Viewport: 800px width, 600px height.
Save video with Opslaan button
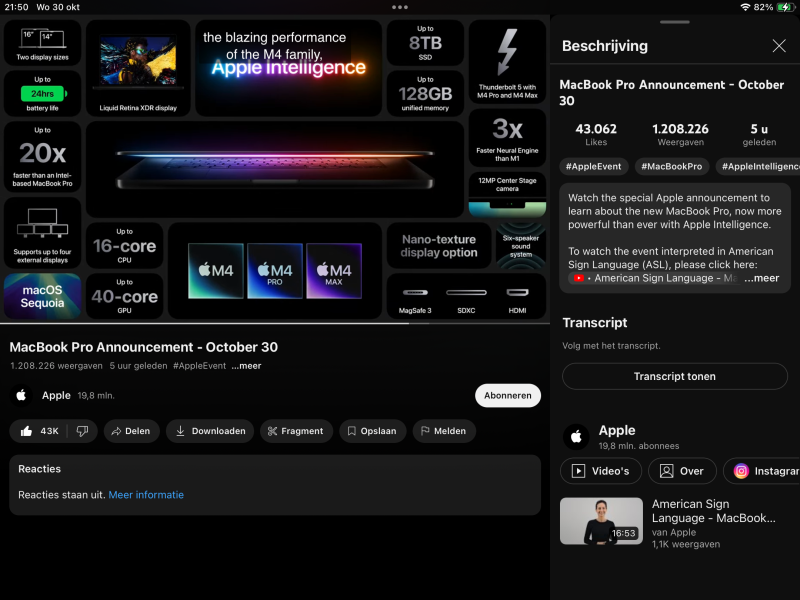click(372, 431)
